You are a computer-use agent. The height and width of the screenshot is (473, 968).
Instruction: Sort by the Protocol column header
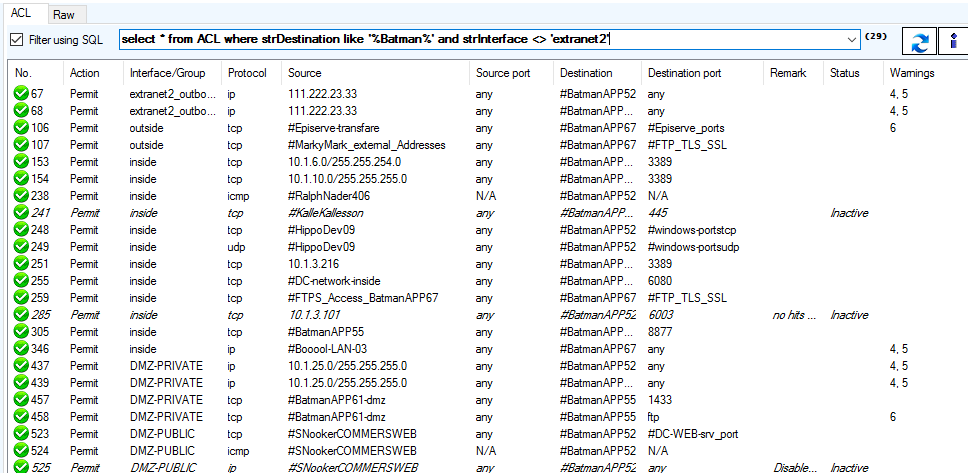click(x=251, y=73)
